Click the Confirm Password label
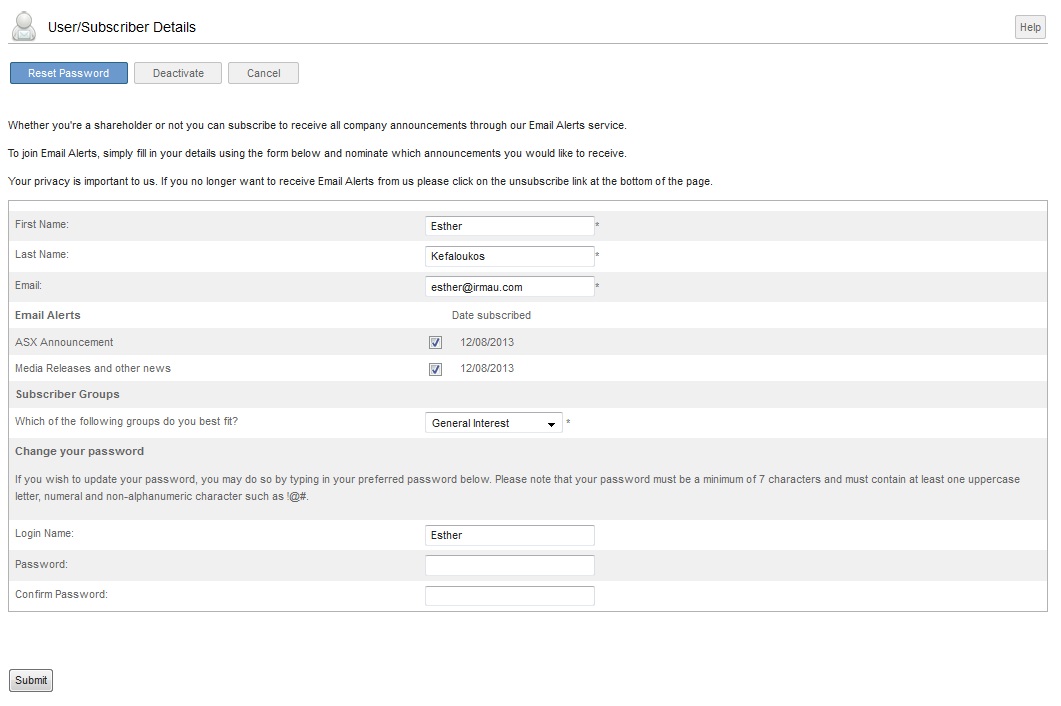 pyautogui.click(x=61, y=594)
